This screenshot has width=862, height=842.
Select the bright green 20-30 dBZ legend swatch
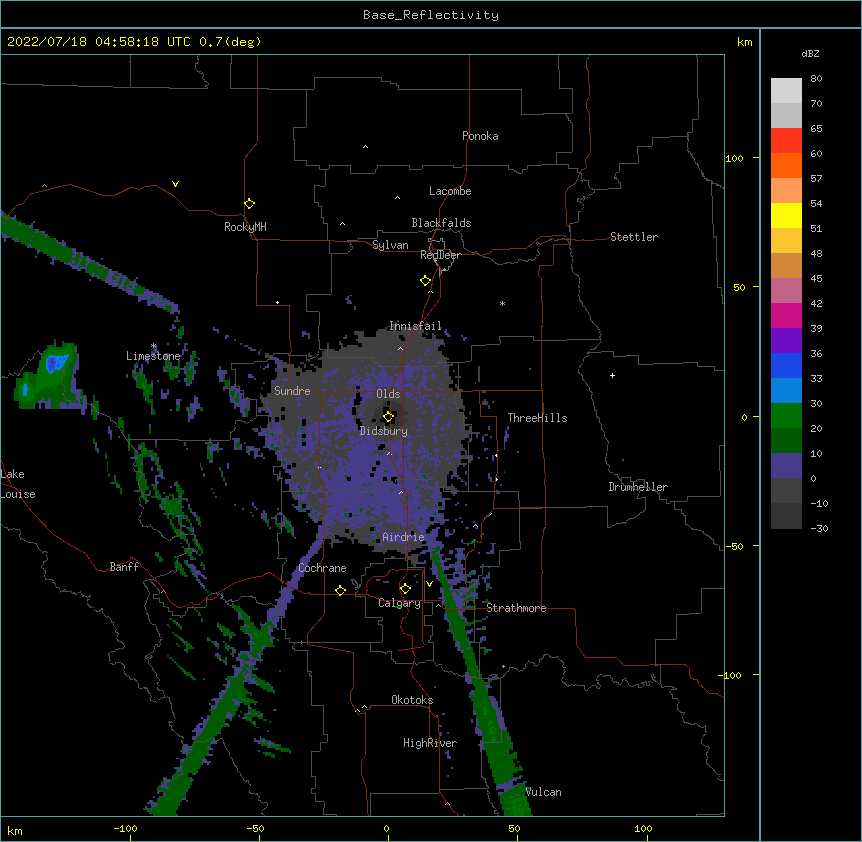(x=786, y=416)
